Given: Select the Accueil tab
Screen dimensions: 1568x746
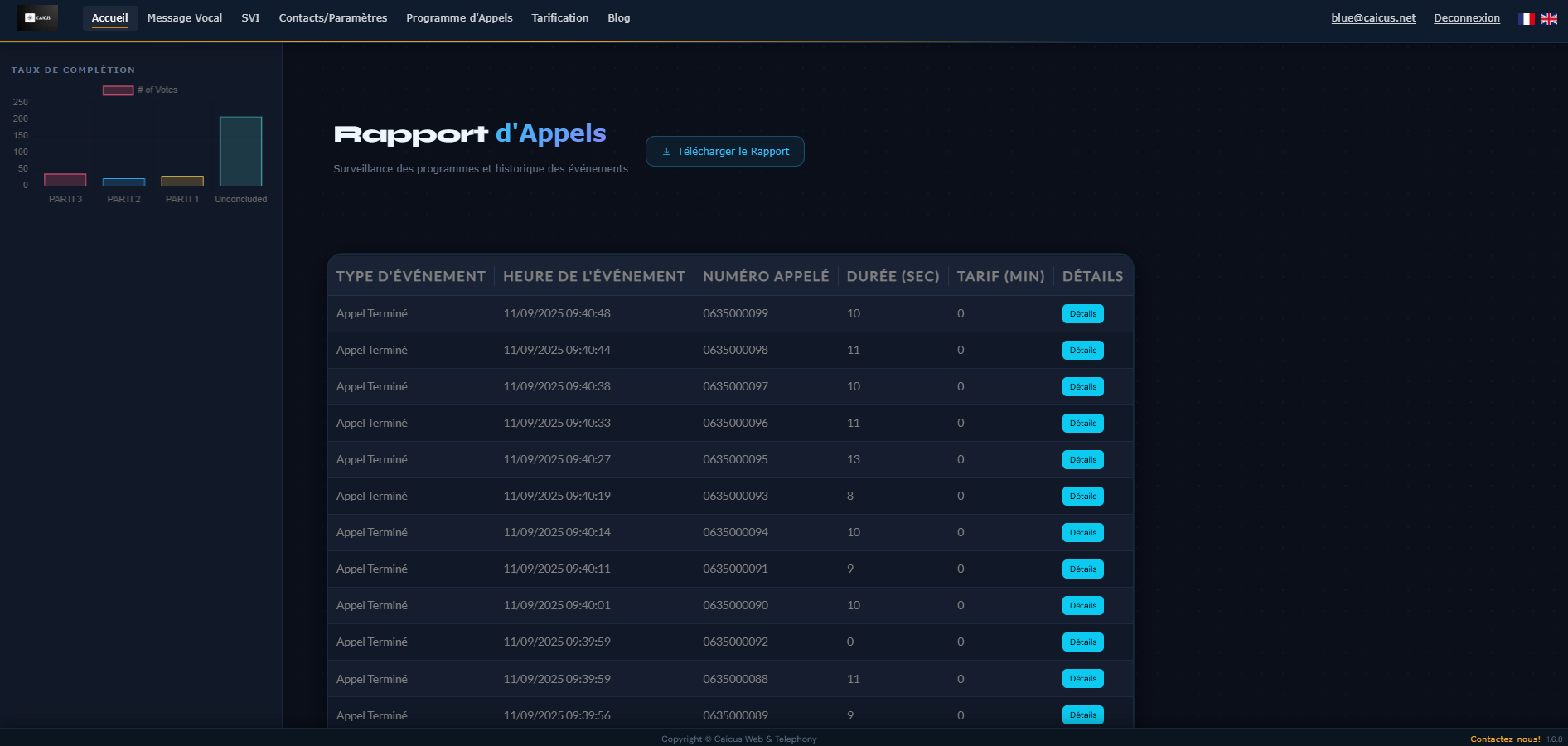Looking at the screenshot, I should point(109,17).
